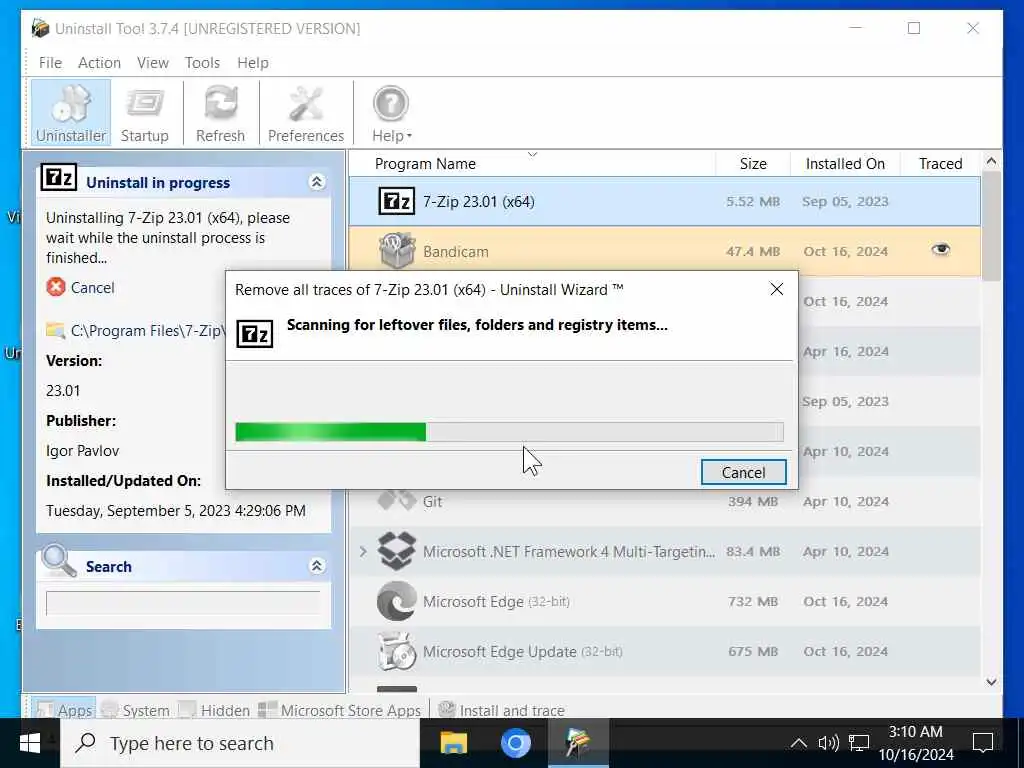Open File Explorer from the taskbar
This screenshot has width=1024, height=768.
click(453, 743)
